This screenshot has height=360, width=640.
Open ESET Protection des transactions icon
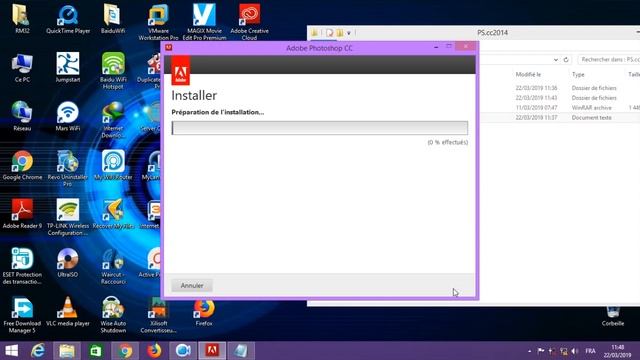pyautogui.click(x=22, y=266)
